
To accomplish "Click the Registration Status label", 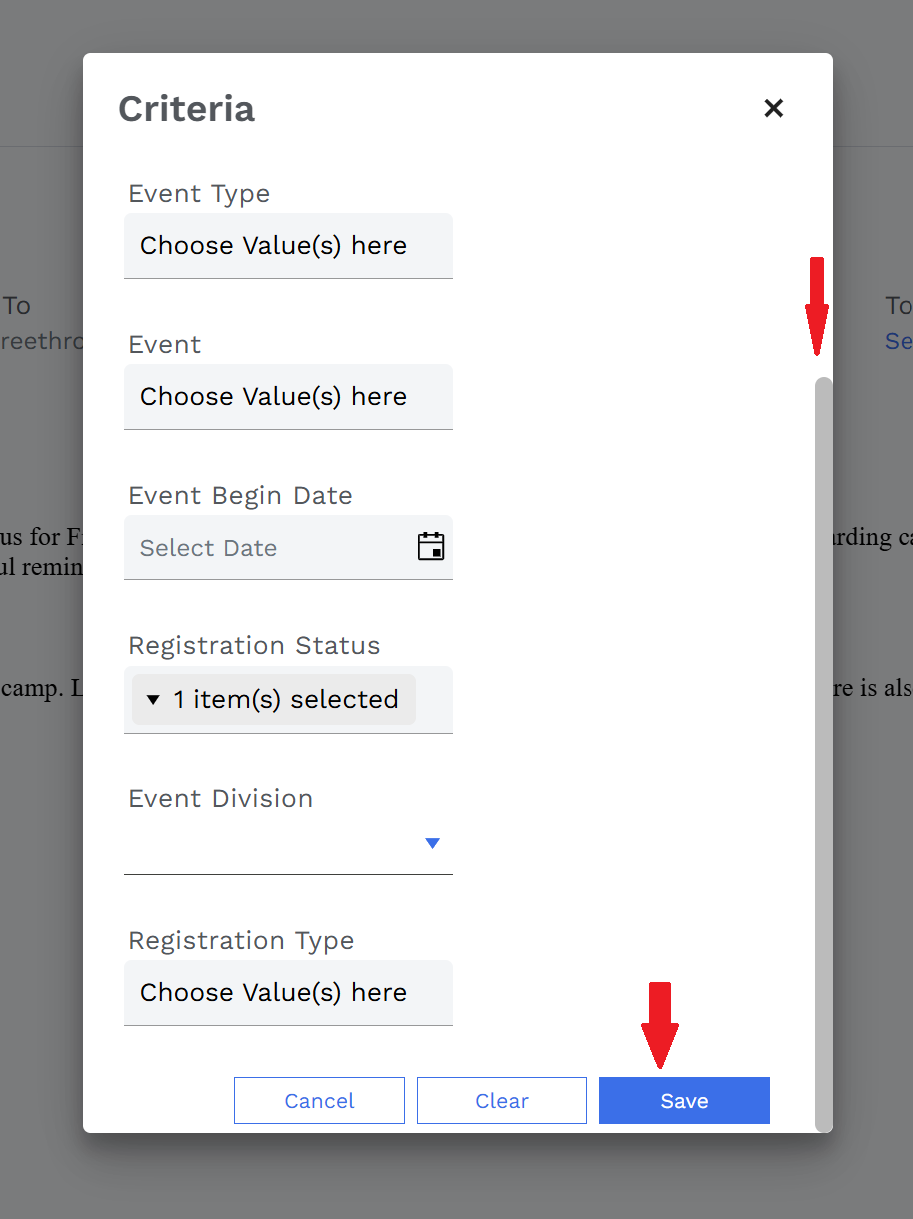I will tap(254, 645).
